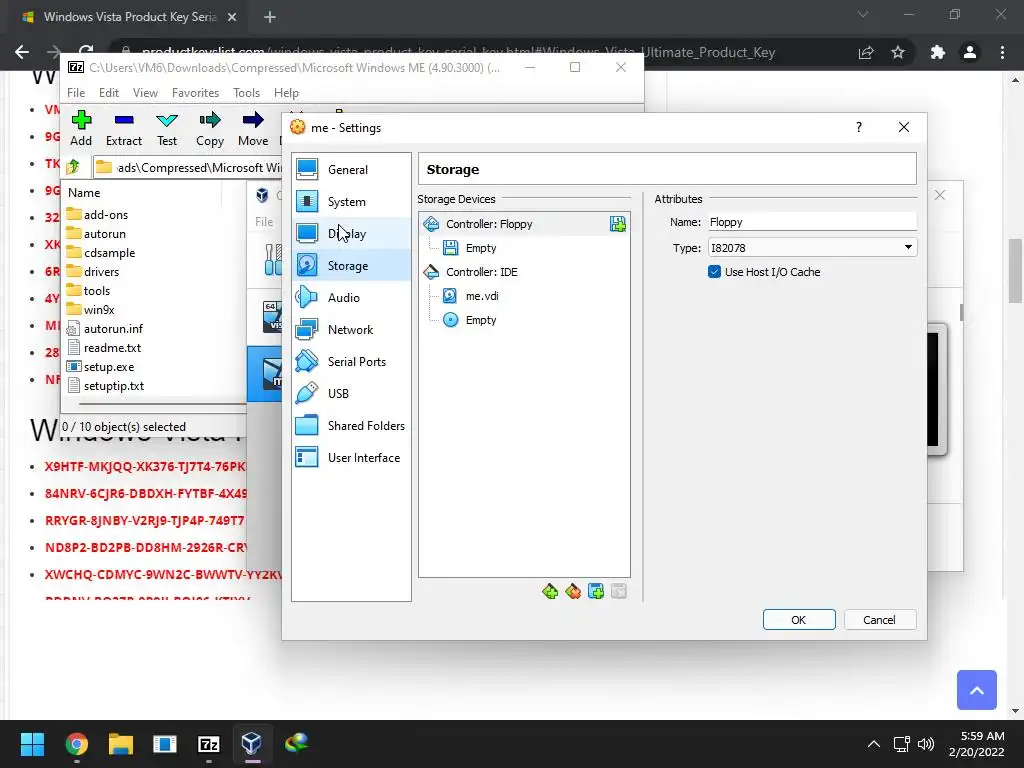Open Chrome tab search dropdown
1024x768 pixels.
coord(863,14)
